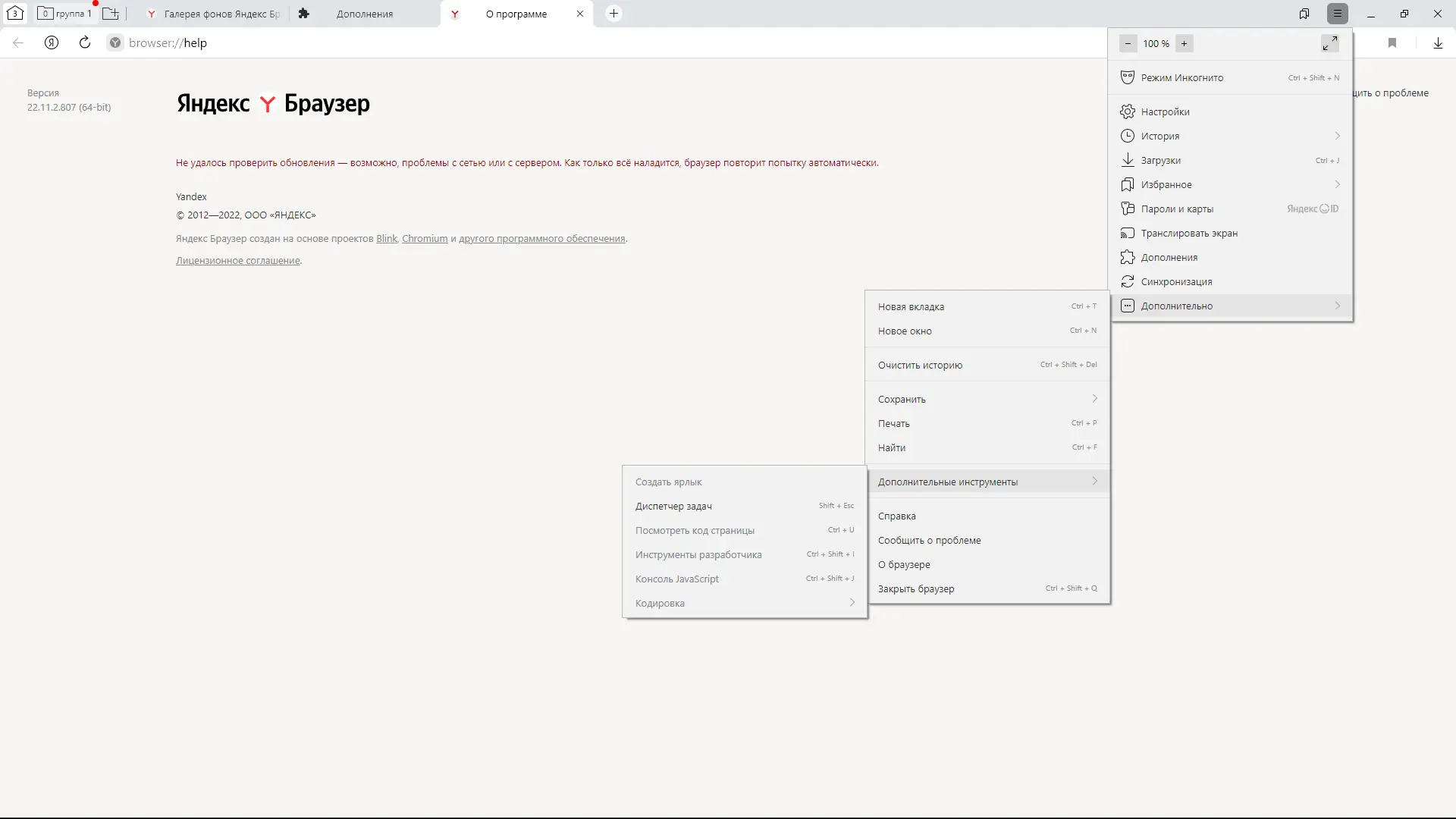Expand the История submenu arrow

[1337, 136]
